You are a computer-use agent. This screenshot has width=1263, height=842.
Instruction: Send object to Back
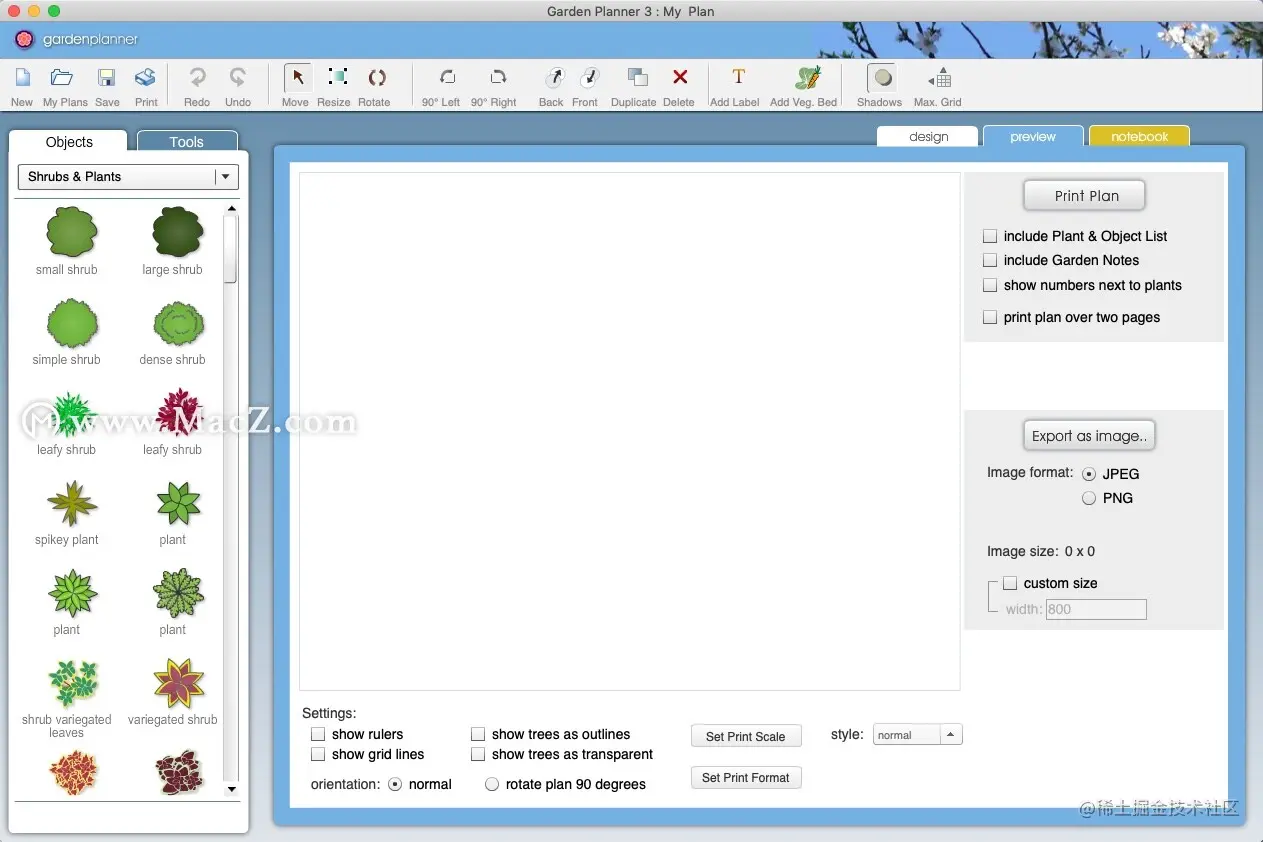(x=553, y=78)
